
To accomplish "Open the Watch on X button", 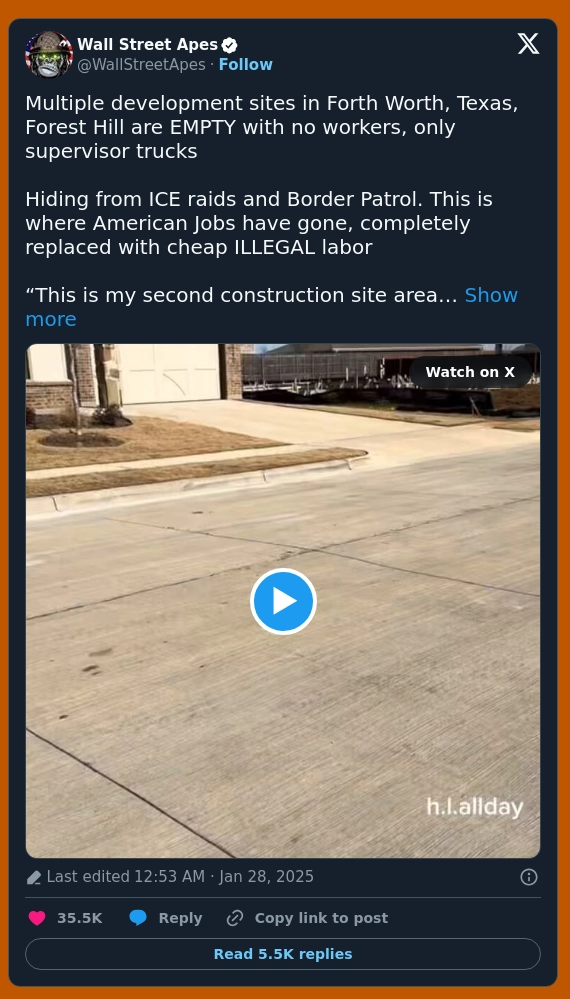I will coord(470,372).
